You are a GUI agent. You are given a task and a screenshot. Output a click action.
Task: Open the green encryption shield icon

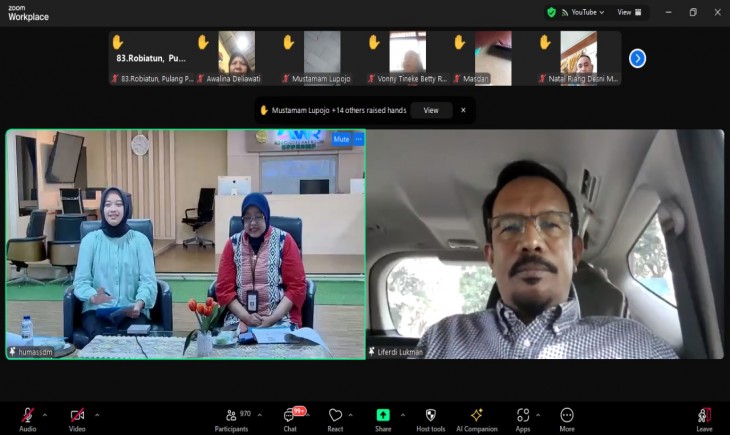point(552,13)
